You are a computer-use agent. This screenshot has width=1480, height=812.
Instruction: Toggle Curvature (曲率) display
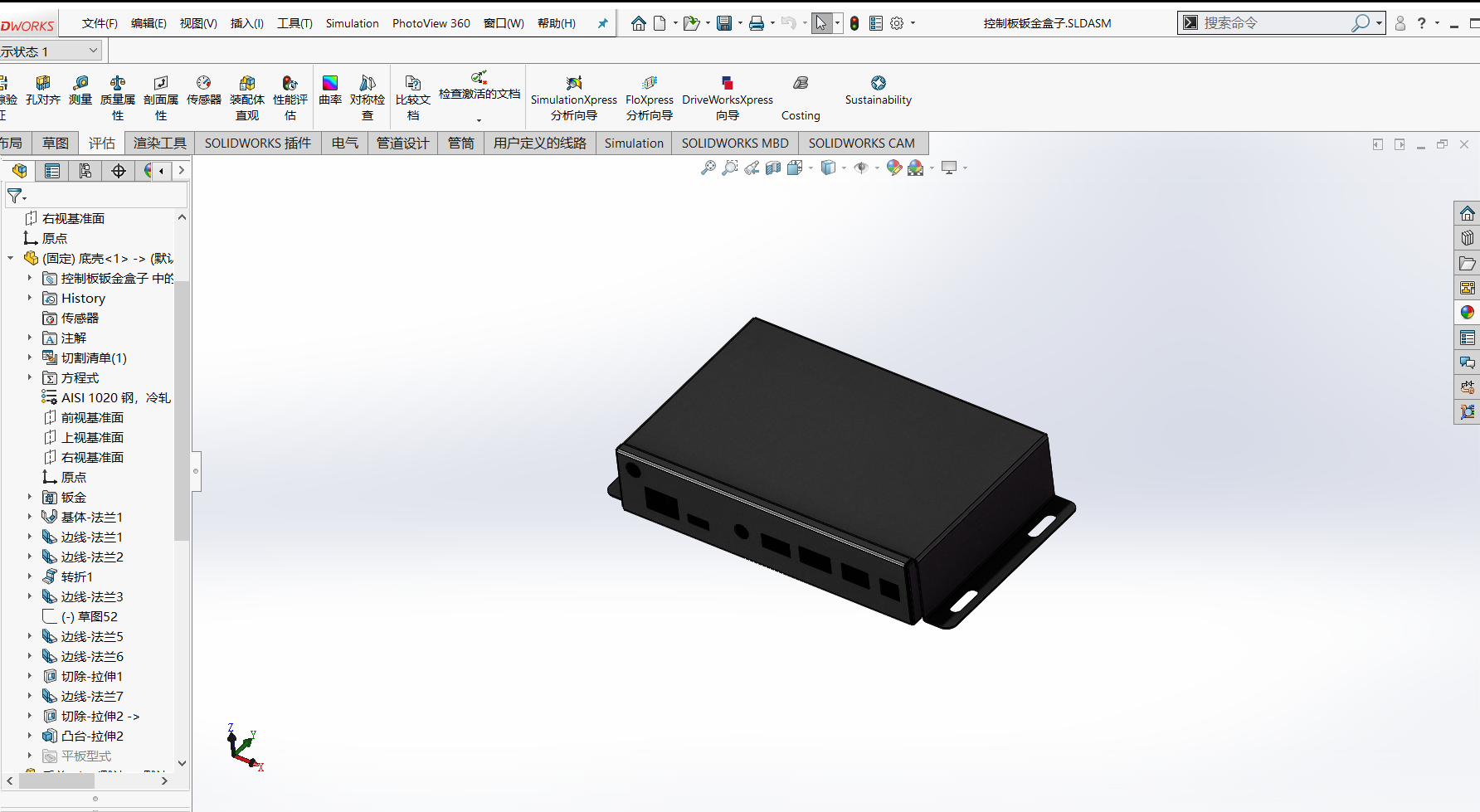330,90
